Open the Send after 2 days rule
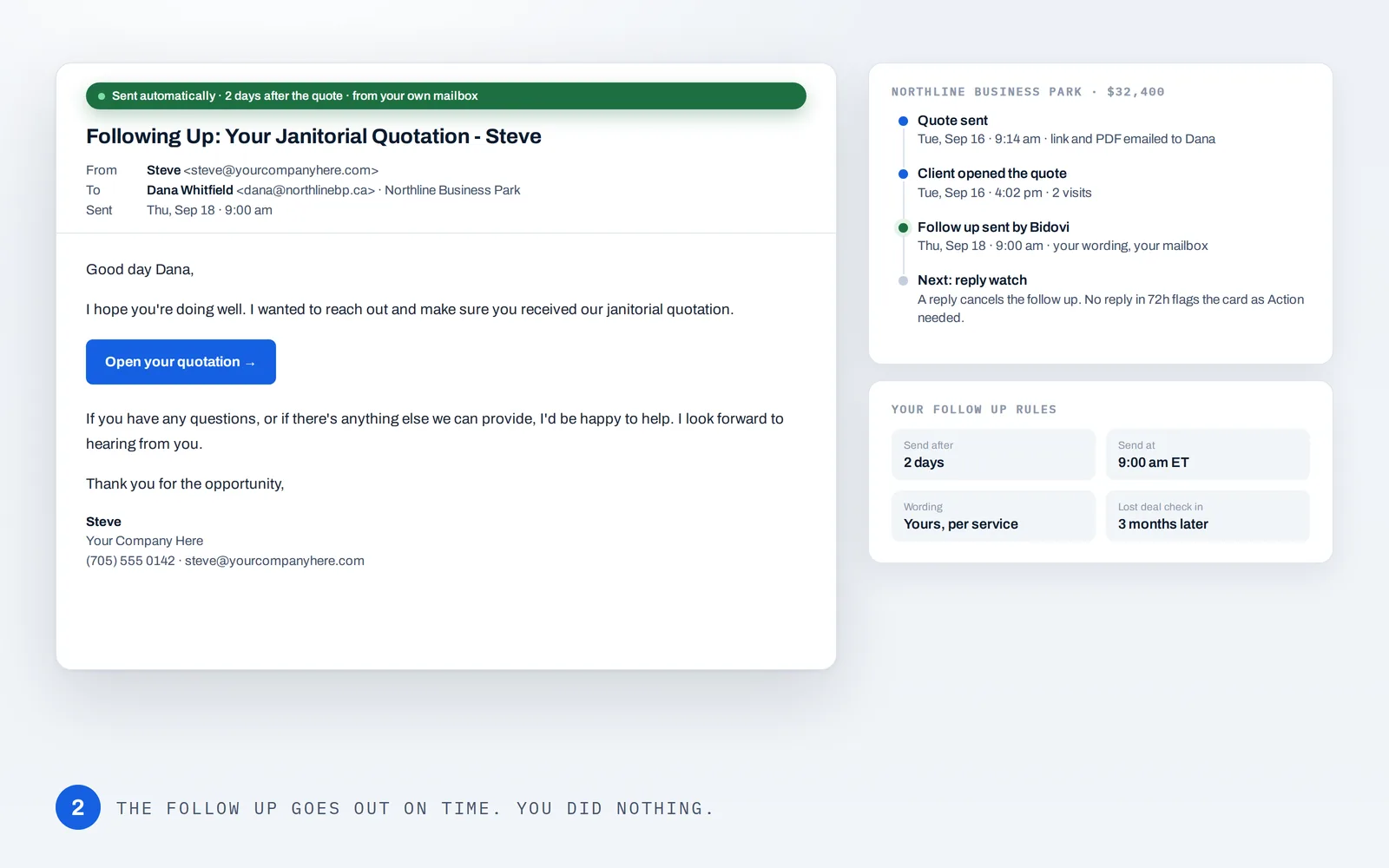This screenshot has width=1389, height=868. coord(993,454)
